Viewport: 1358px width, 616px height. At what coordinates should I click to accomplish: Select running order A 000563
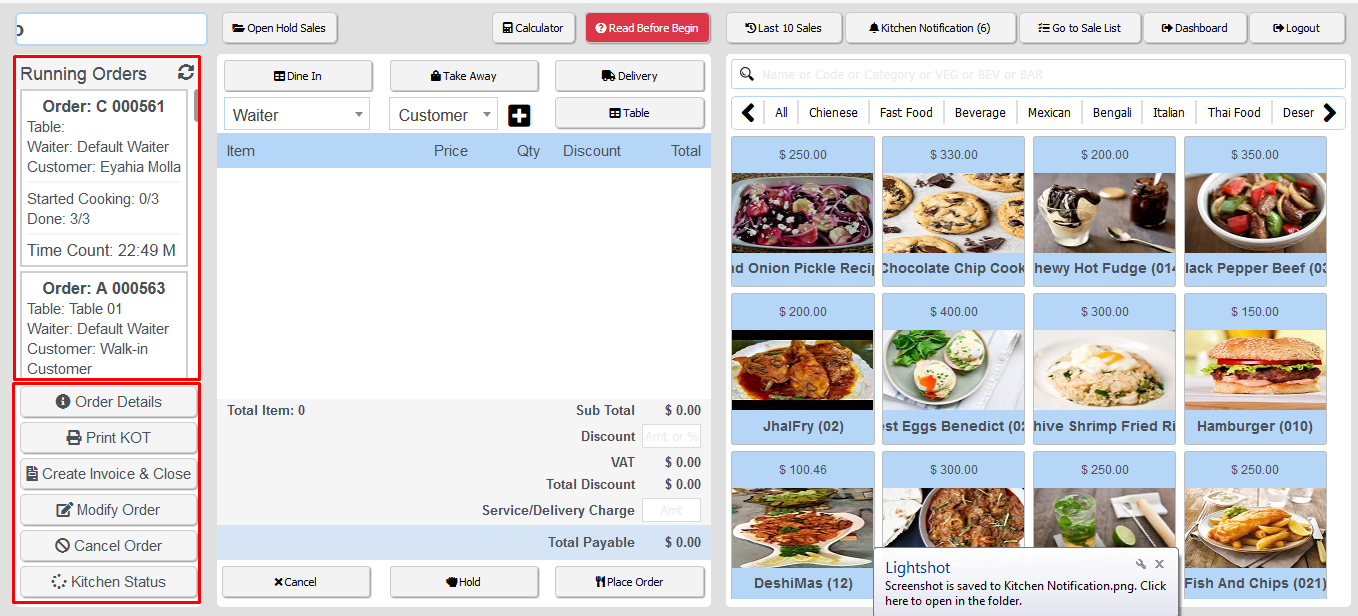click(104, 326)
